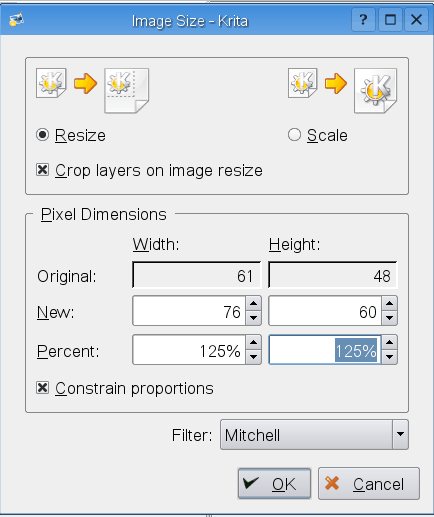Decrease New height with down arrow
The image size is (434, 517).
click(389, 318)
